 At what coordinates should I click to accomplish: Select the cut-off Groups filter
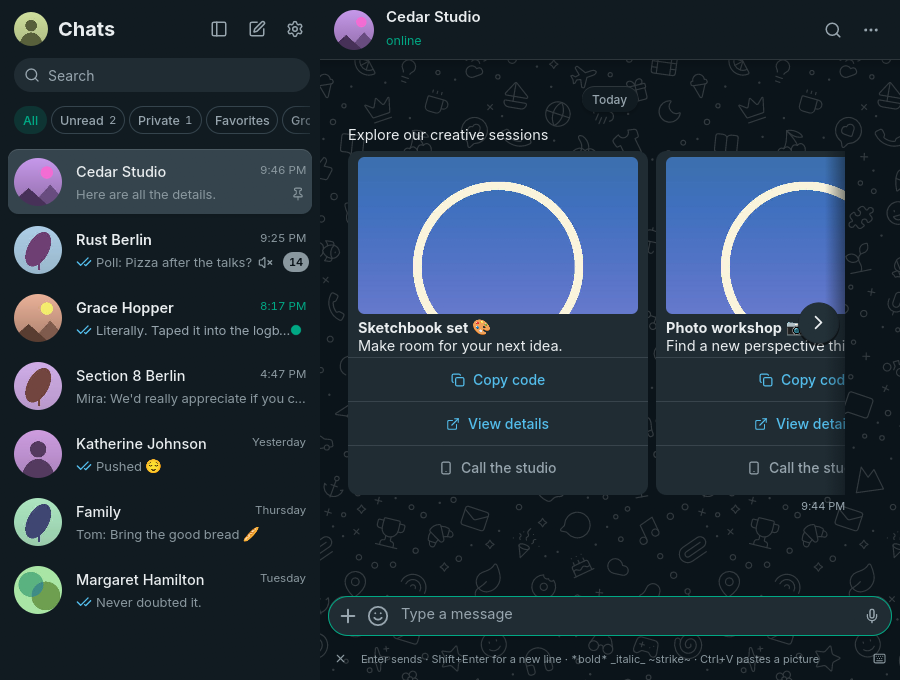pos(297,121)
